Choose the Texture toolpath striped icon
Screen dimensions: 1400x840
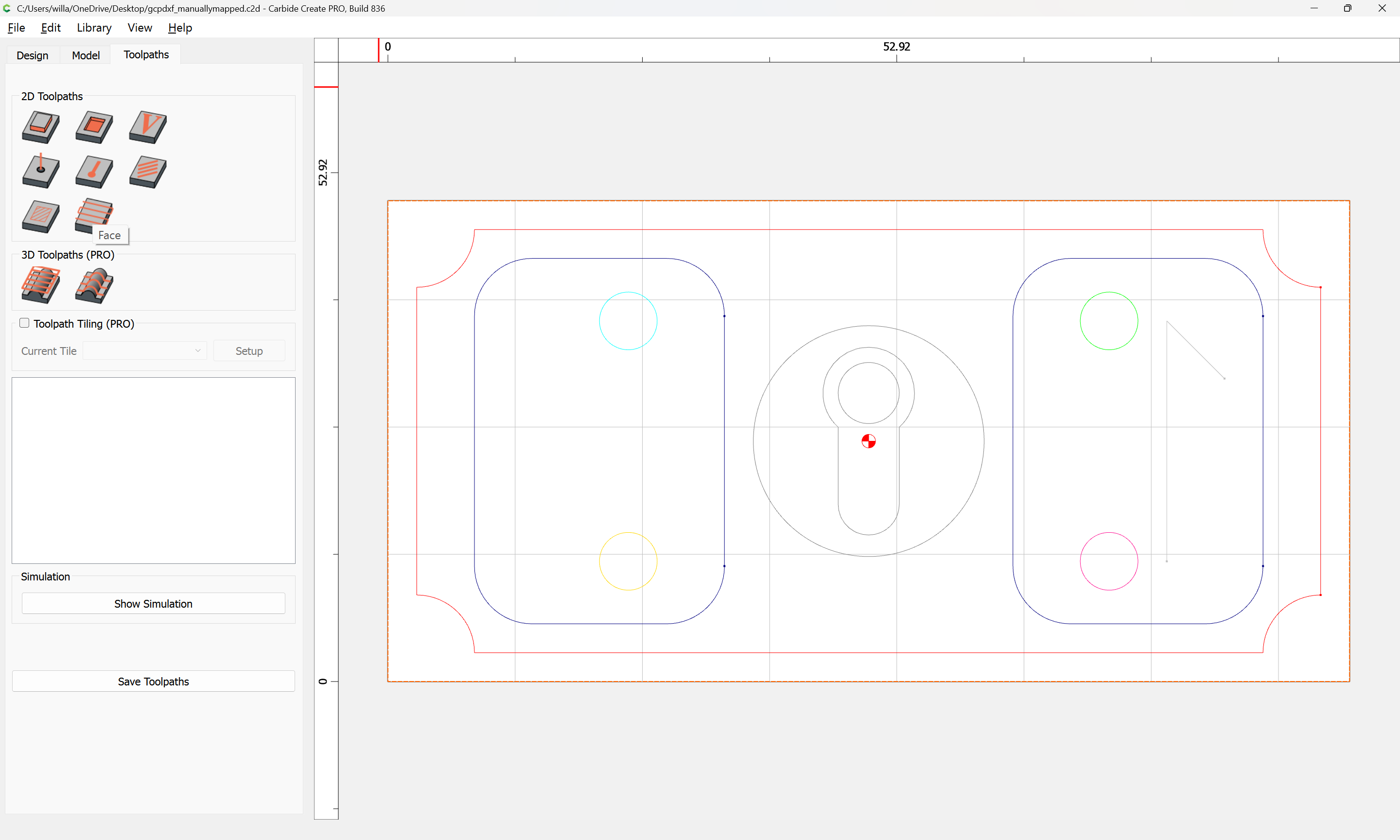(148, 172)
